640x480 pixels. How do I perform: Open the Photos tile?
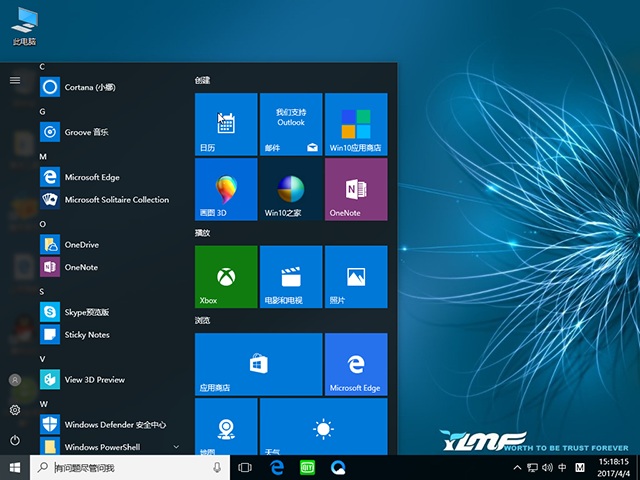click(356, 276)
